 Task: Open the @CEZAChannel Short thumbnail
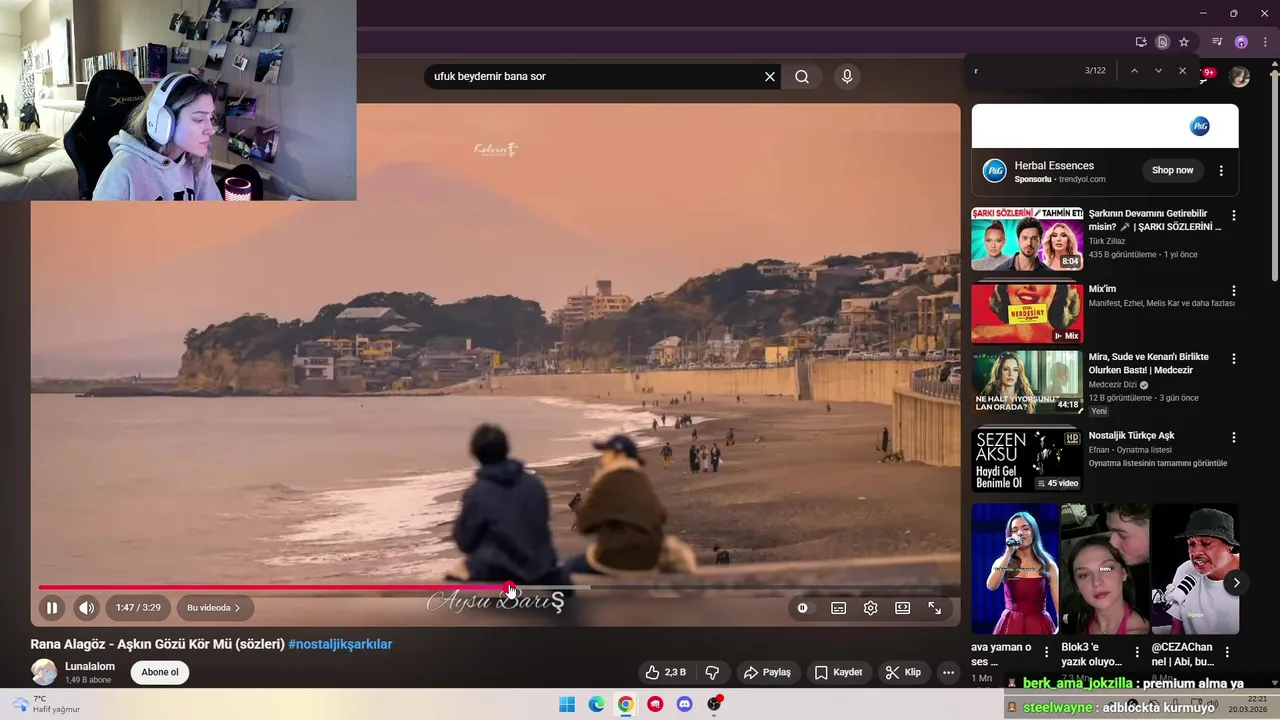[1195, 568]
